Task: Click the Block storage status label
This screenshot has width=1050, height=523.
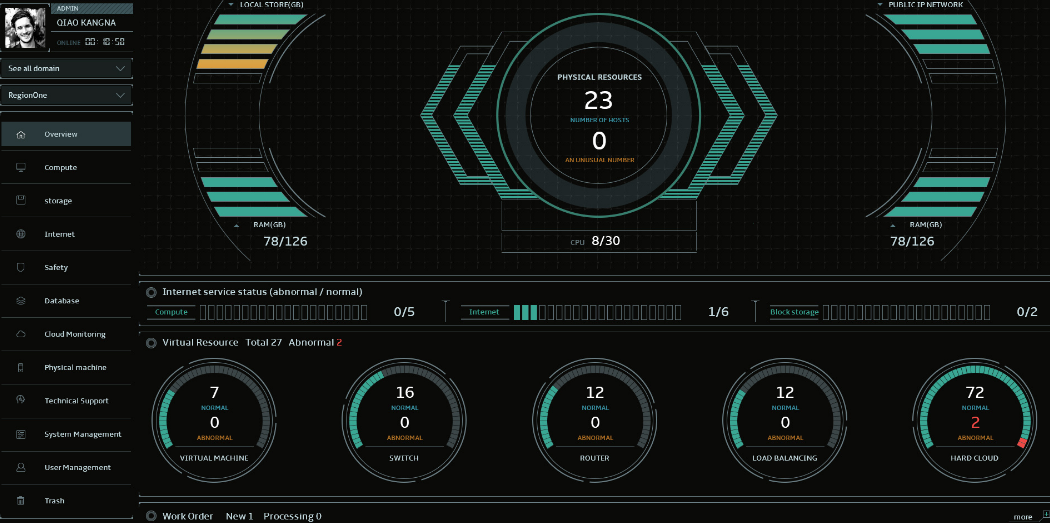Action: (794, 312)
